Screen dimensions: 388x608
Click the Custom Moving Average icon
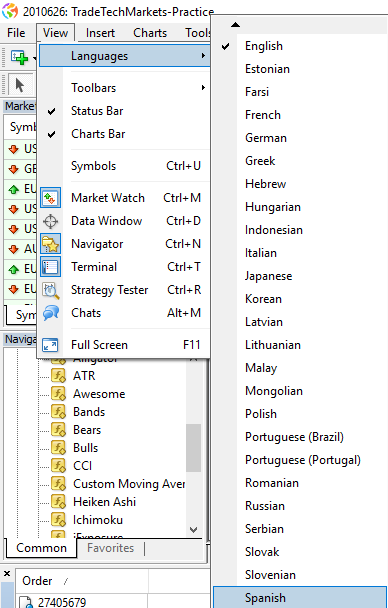click(59, 484)
